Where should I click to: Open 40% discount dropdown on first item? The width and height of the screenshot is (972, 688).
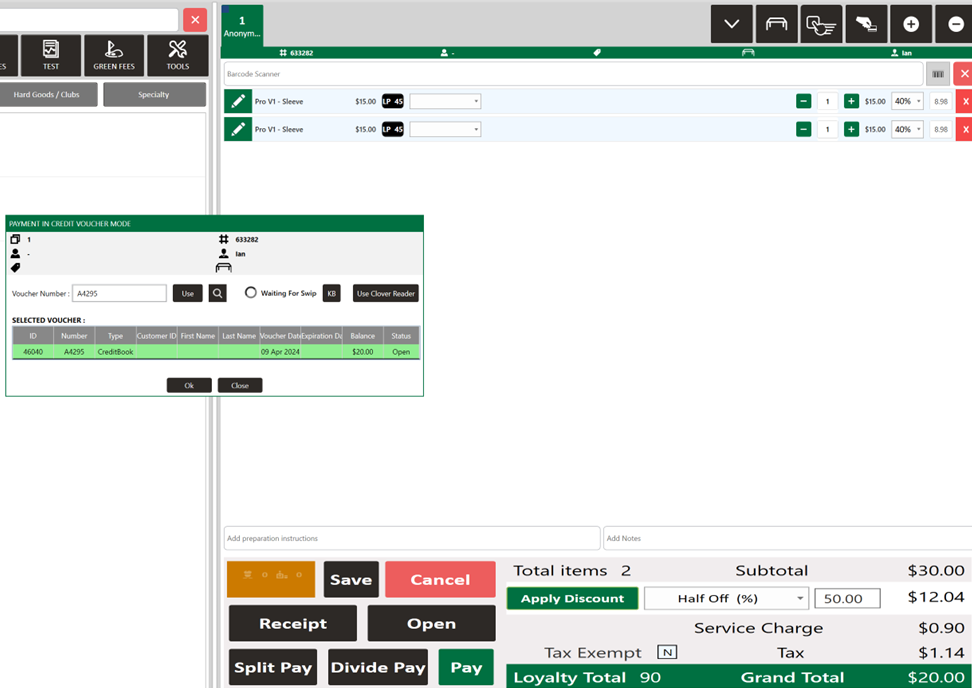point(908,102)
